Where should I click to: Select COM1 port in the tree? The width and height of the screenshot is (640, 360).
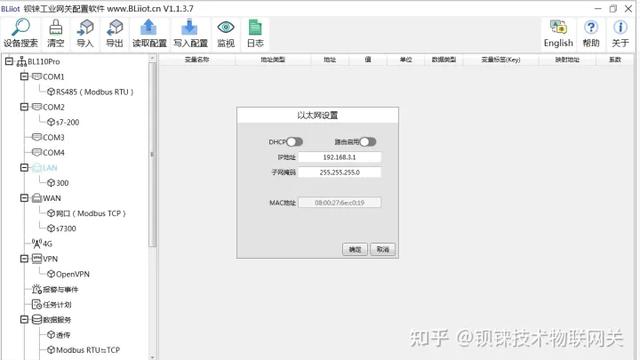pos(48,77)
